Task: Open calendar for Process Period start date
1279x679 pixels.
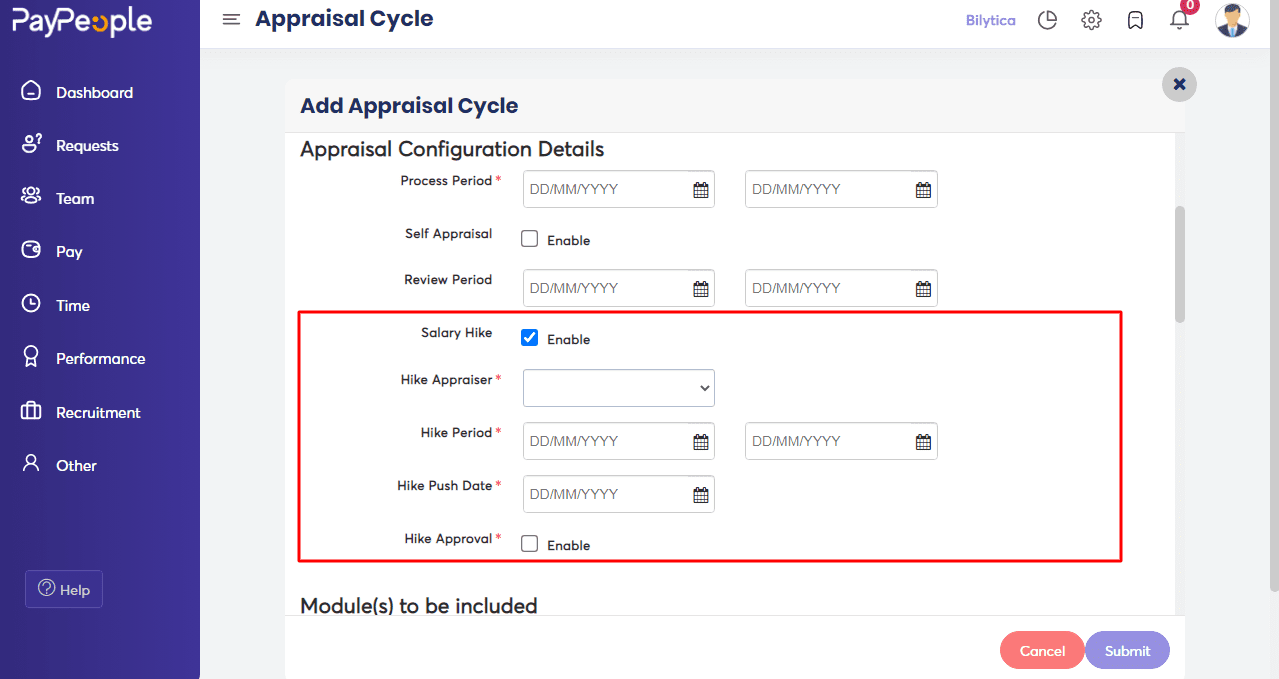Action: (701, 189)
